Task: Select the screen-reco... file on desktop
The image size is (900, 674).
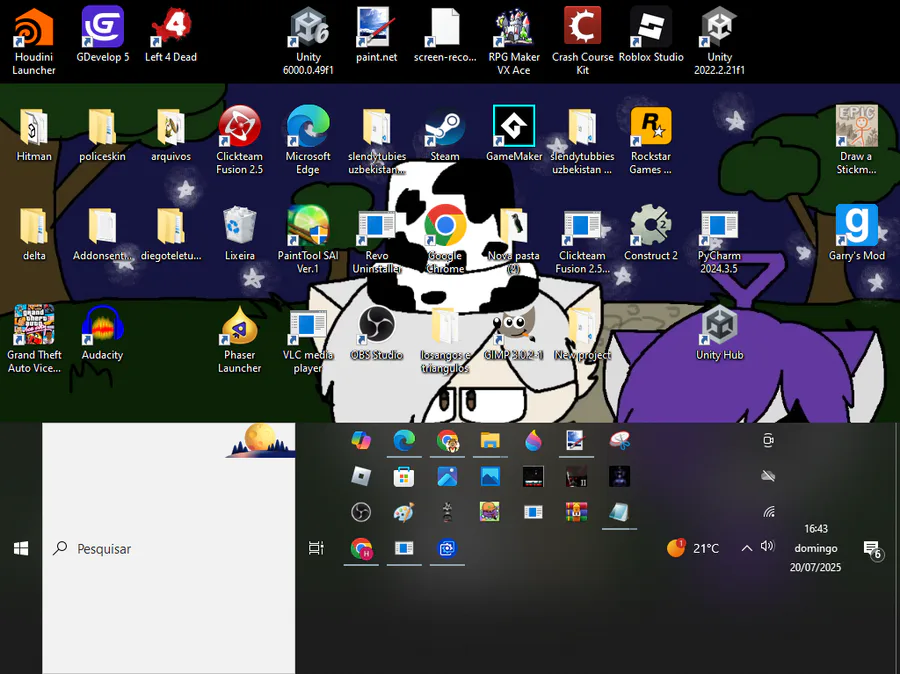Action: point(445,36)
